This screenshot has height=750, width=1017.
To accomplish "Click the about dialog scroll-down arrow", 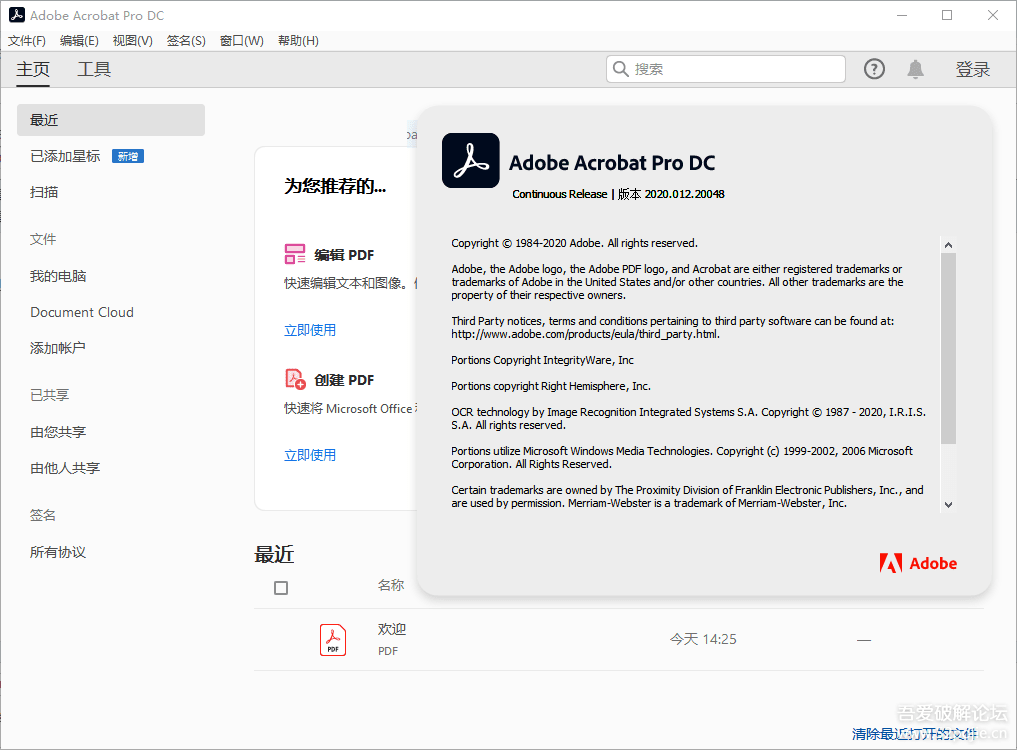I will 948,505.
